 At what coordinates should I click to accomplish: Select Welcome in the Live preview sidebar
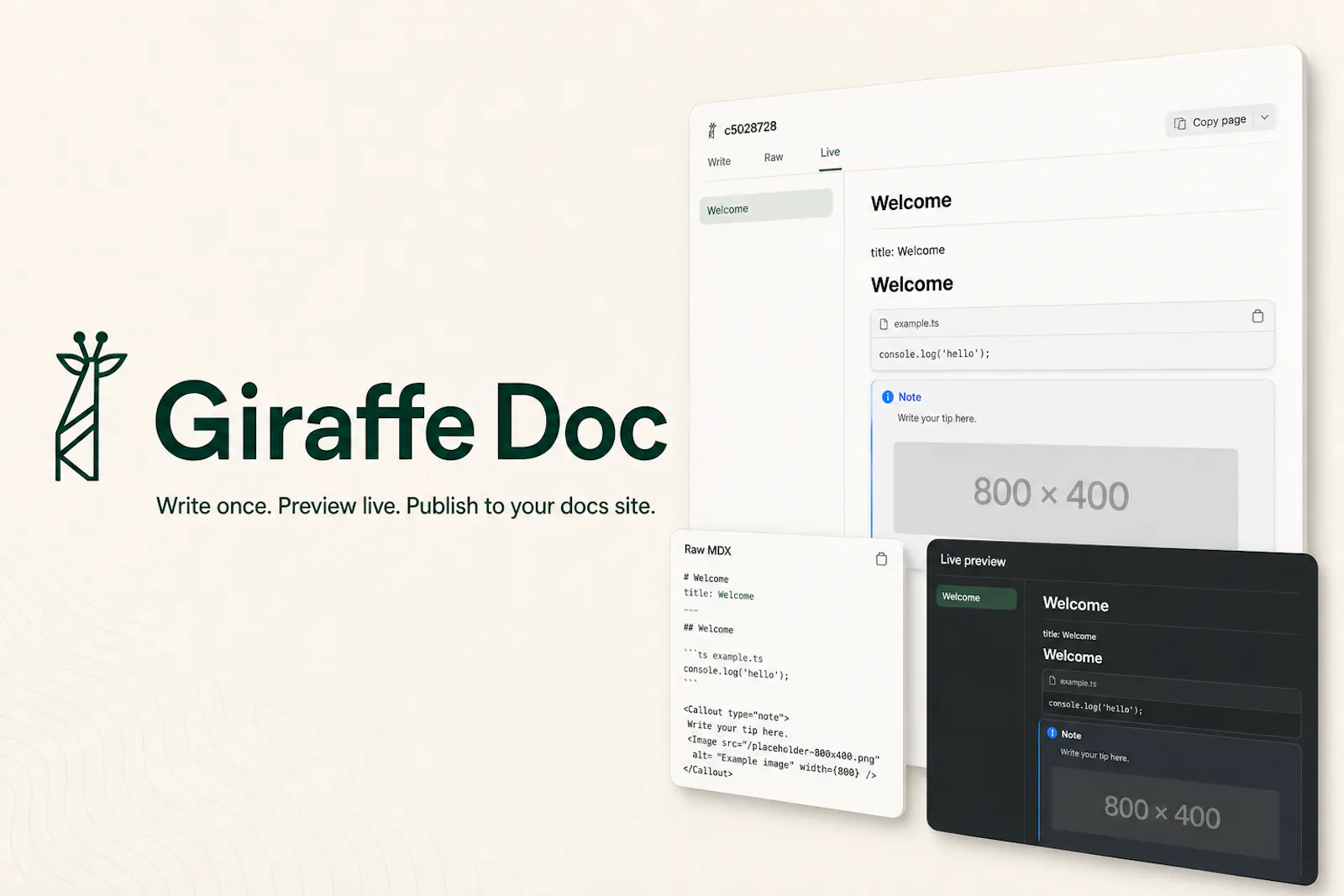(x=976, y=598)
